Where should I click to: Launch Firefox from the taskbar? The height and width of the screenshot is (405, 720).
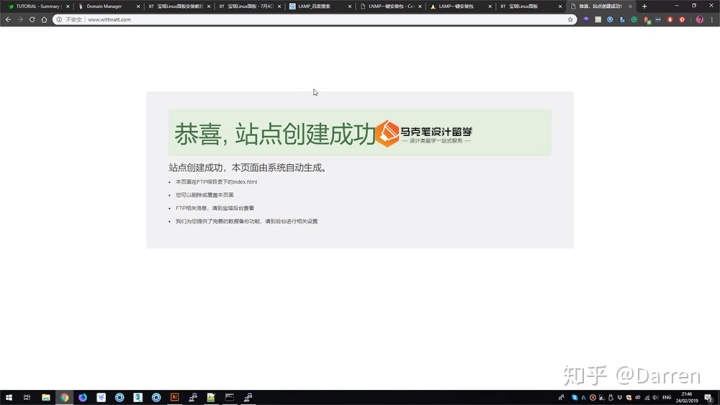pos(83,397)
